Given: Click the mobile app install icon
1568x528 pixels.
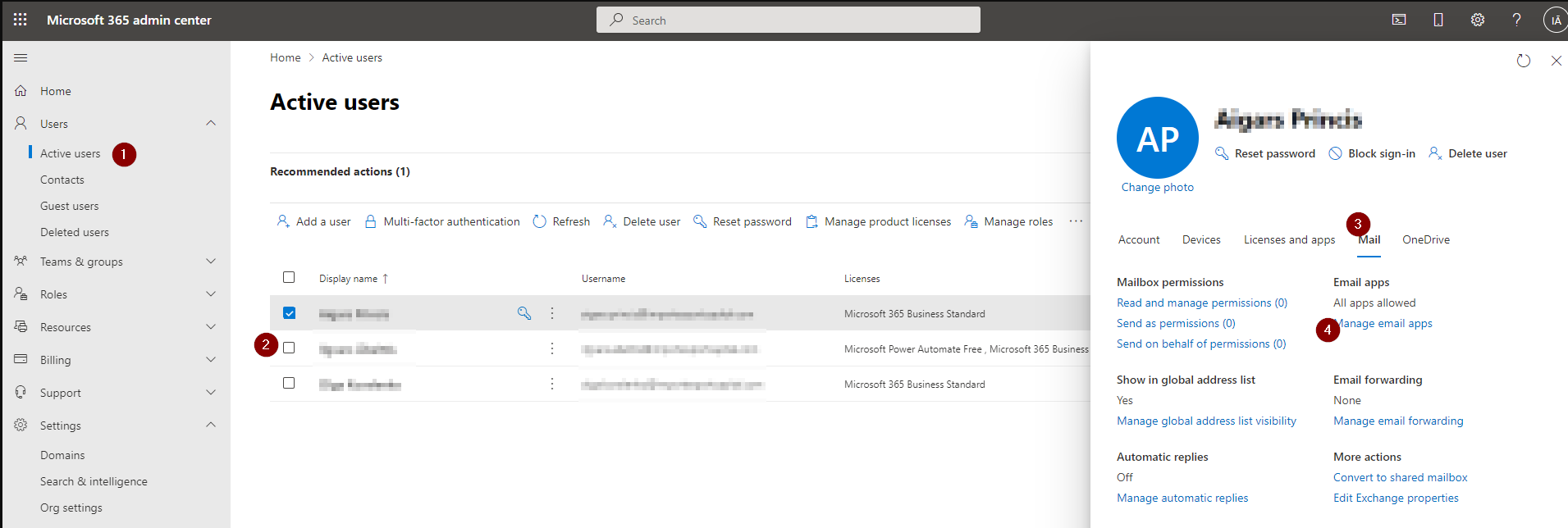Looking at the screenshot, I should [x=1438, y=20].
